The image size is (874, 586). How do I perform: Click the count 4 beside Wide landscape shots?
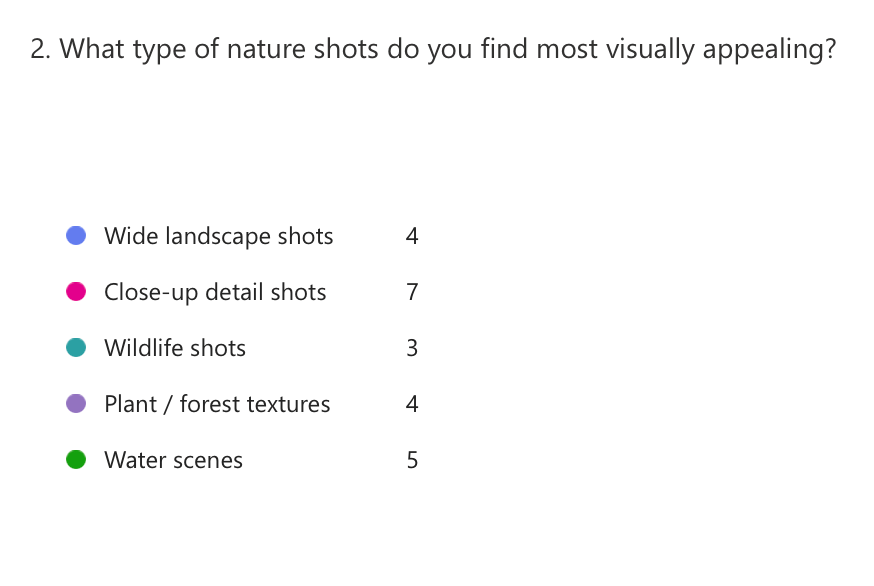412,237
